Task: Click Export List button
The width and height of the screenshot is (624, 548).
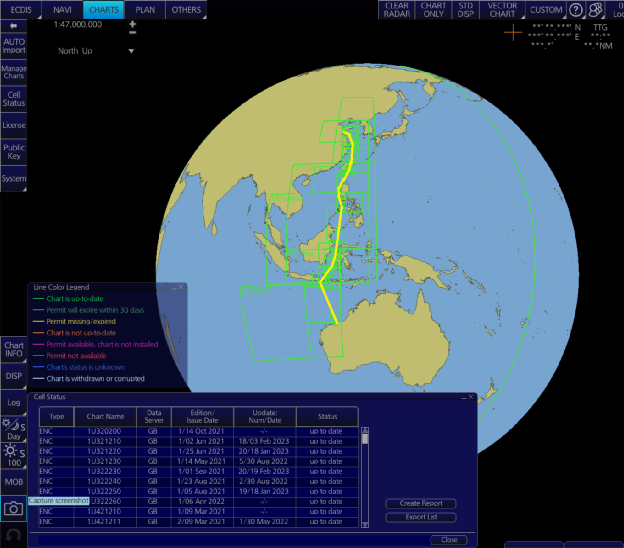Action: click(421, 517)
